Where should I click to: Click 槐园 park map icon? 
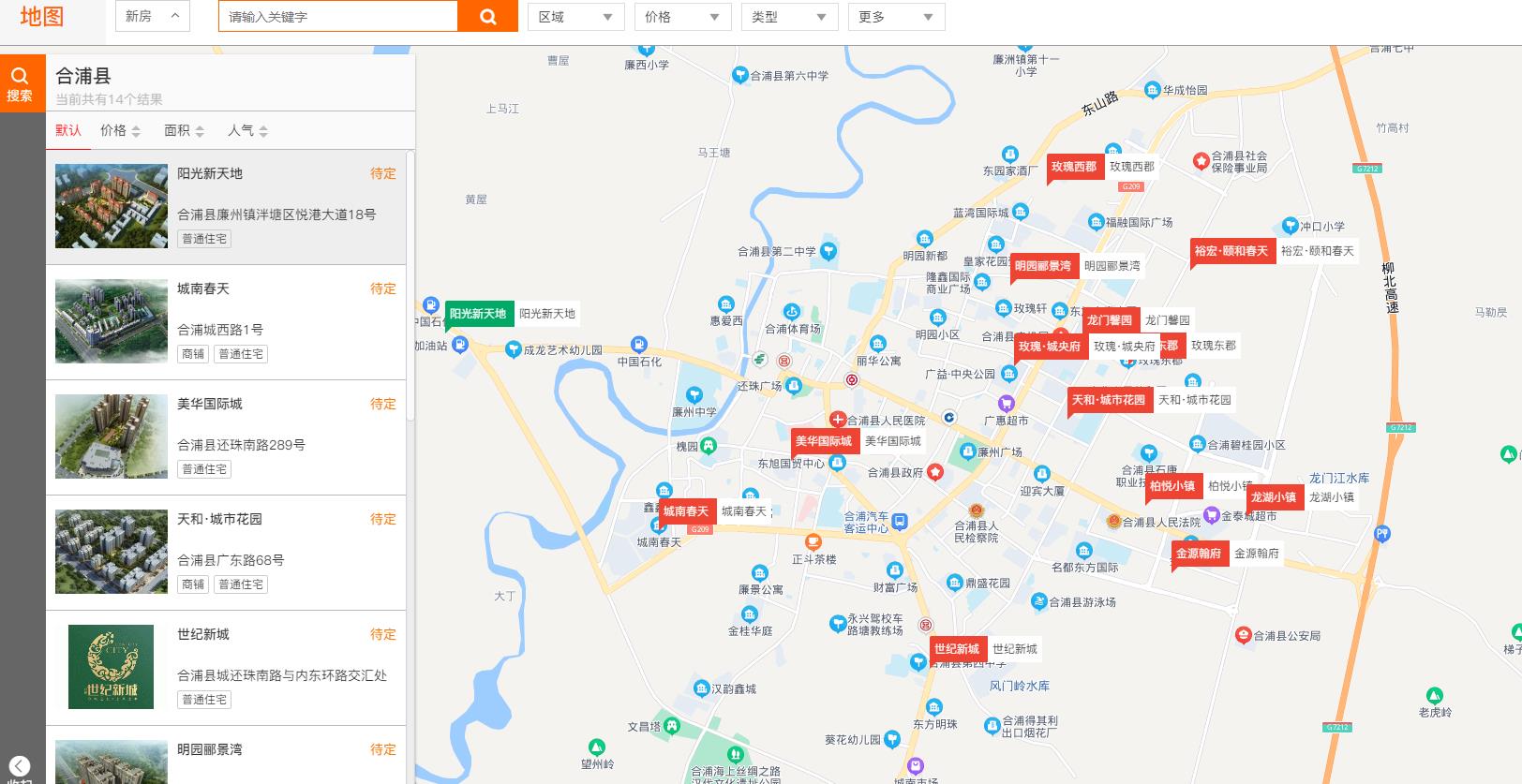click(709, 446)
